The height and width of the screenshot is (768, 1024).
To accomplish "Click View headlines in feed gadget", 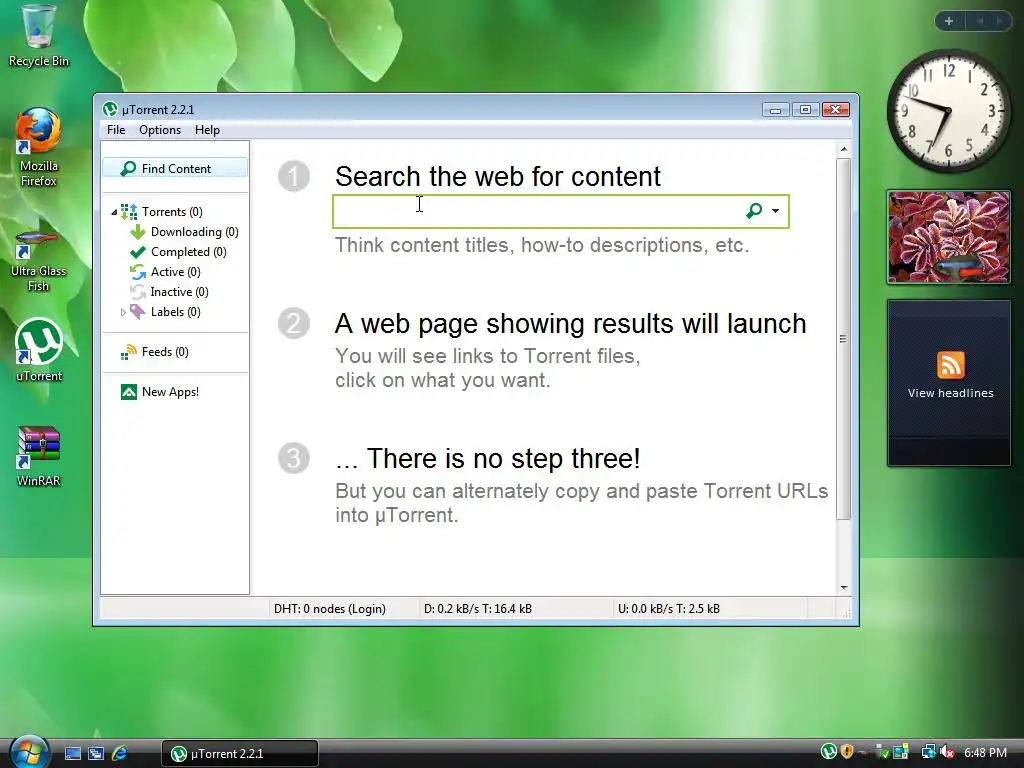I will pyautogui.click(x=950, y=393).
